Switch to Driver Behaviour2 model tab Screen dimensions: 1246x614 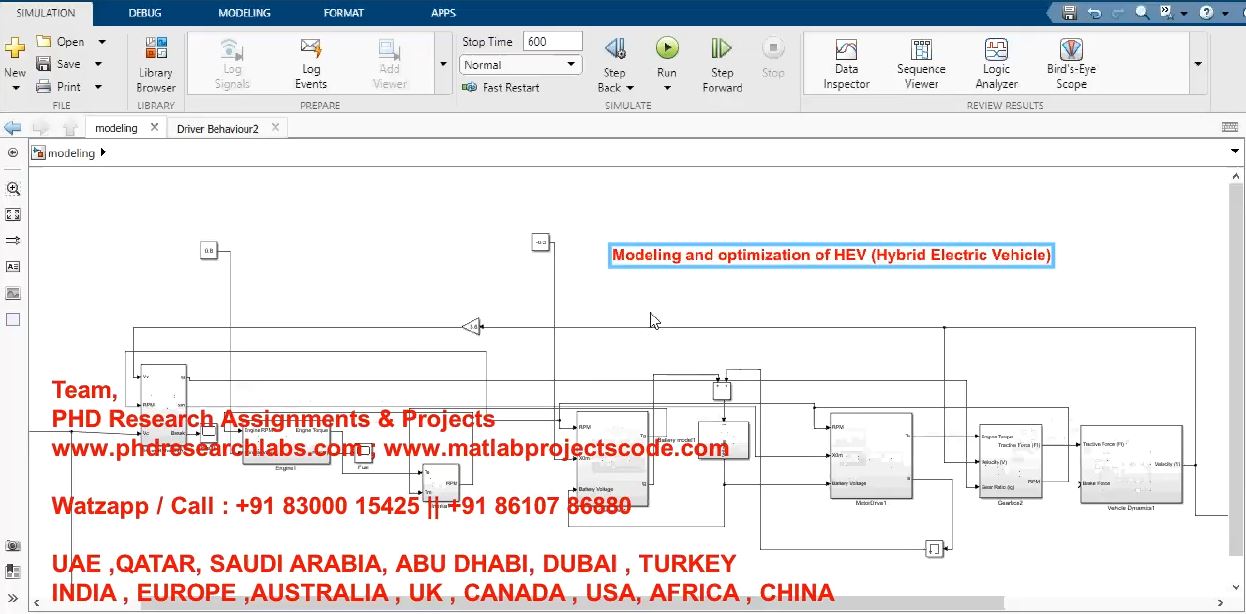click(217, 128)
